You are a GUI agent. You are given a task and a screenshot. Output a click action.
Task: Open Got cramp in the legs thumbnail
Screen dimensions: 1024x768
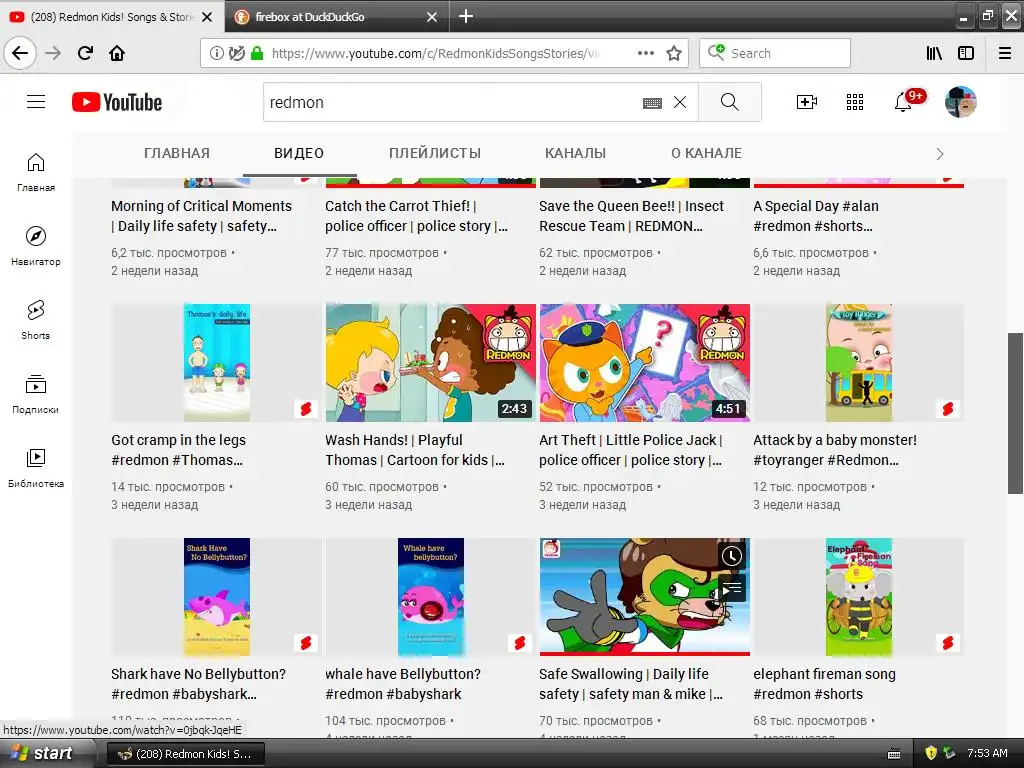click(x=216, y=362)
